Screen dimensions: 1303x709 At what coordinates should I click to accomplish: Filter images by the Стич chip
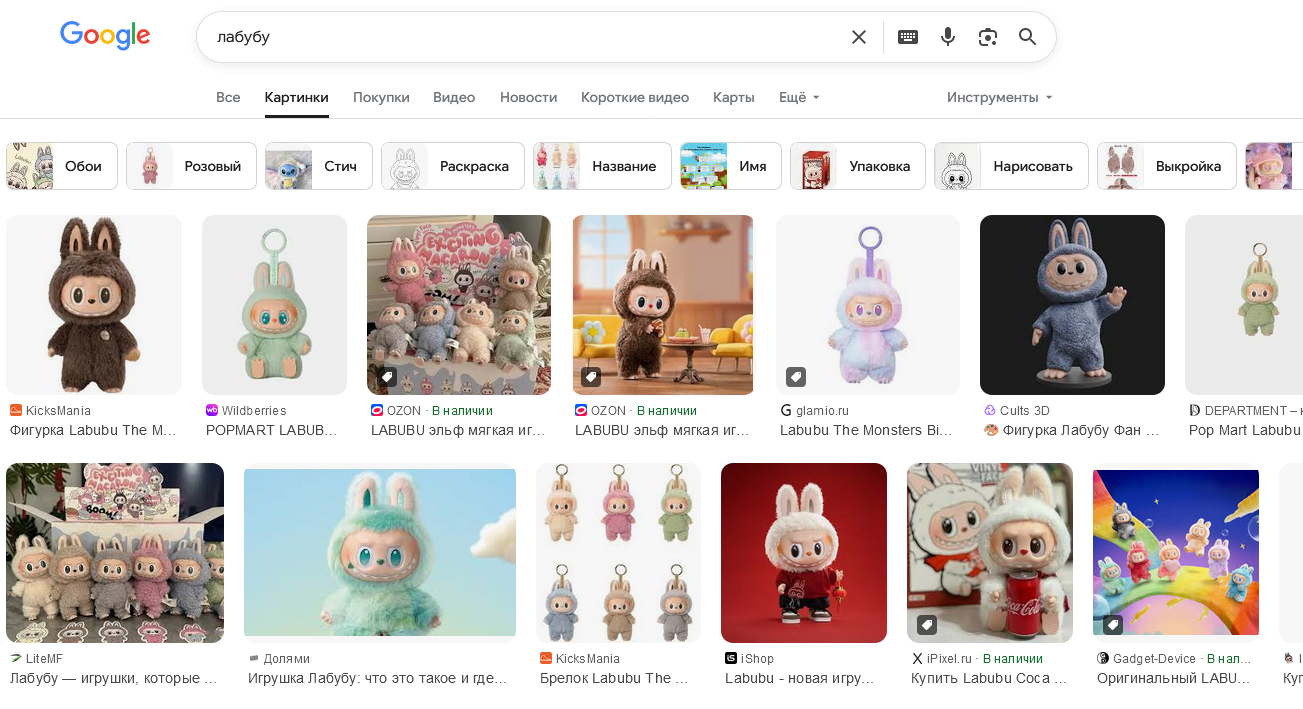319,166
